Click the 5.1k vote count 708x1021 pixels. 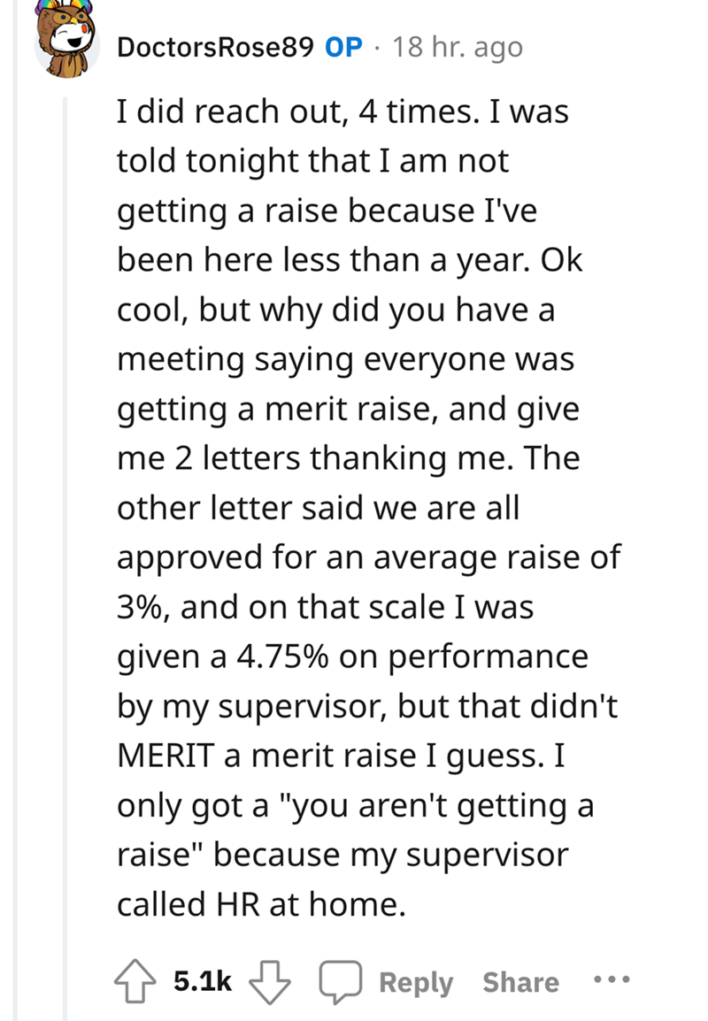pos(202,982)
